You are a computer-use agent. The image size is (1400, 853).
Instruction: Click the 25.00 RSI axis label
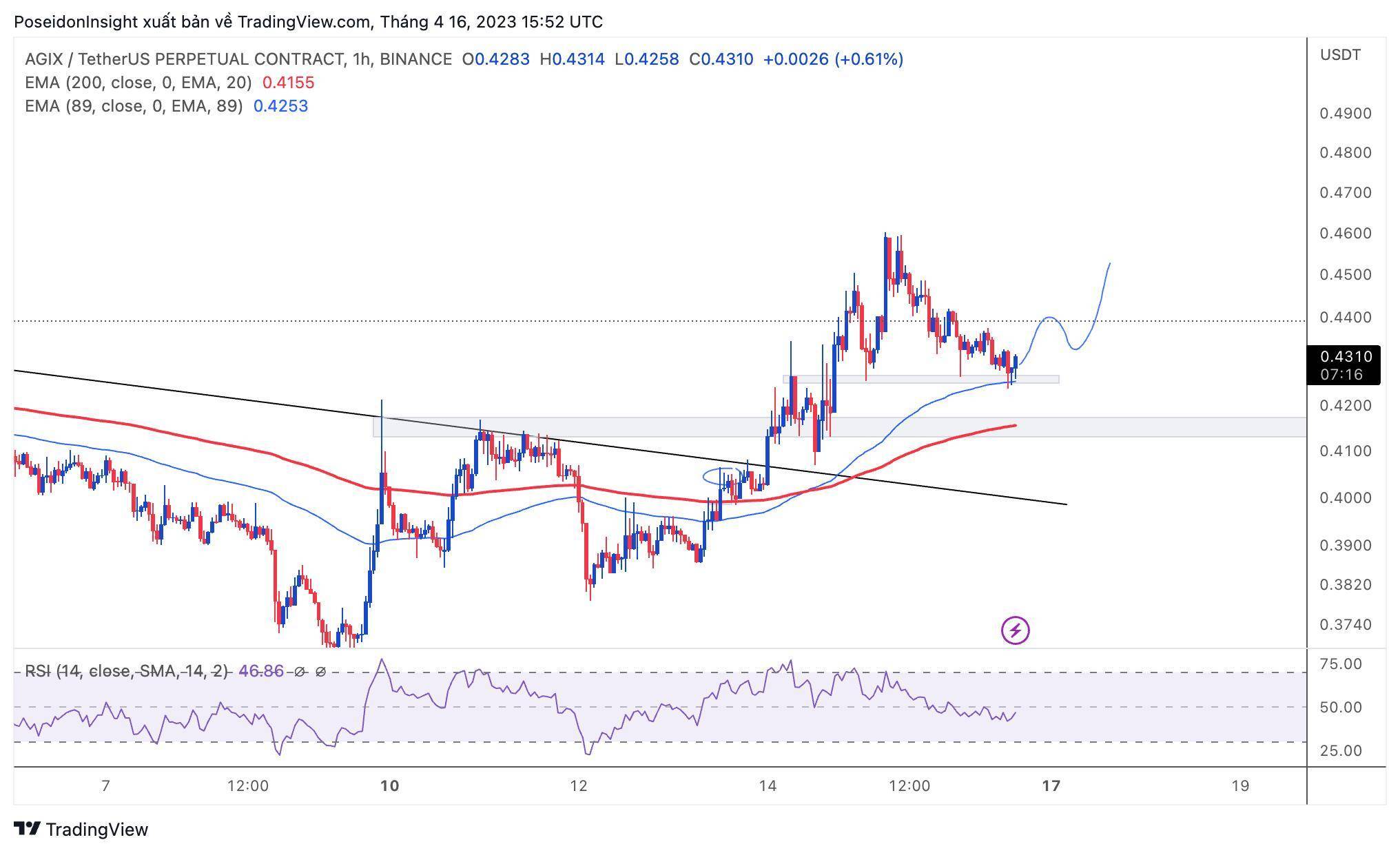coord(1341,750)
